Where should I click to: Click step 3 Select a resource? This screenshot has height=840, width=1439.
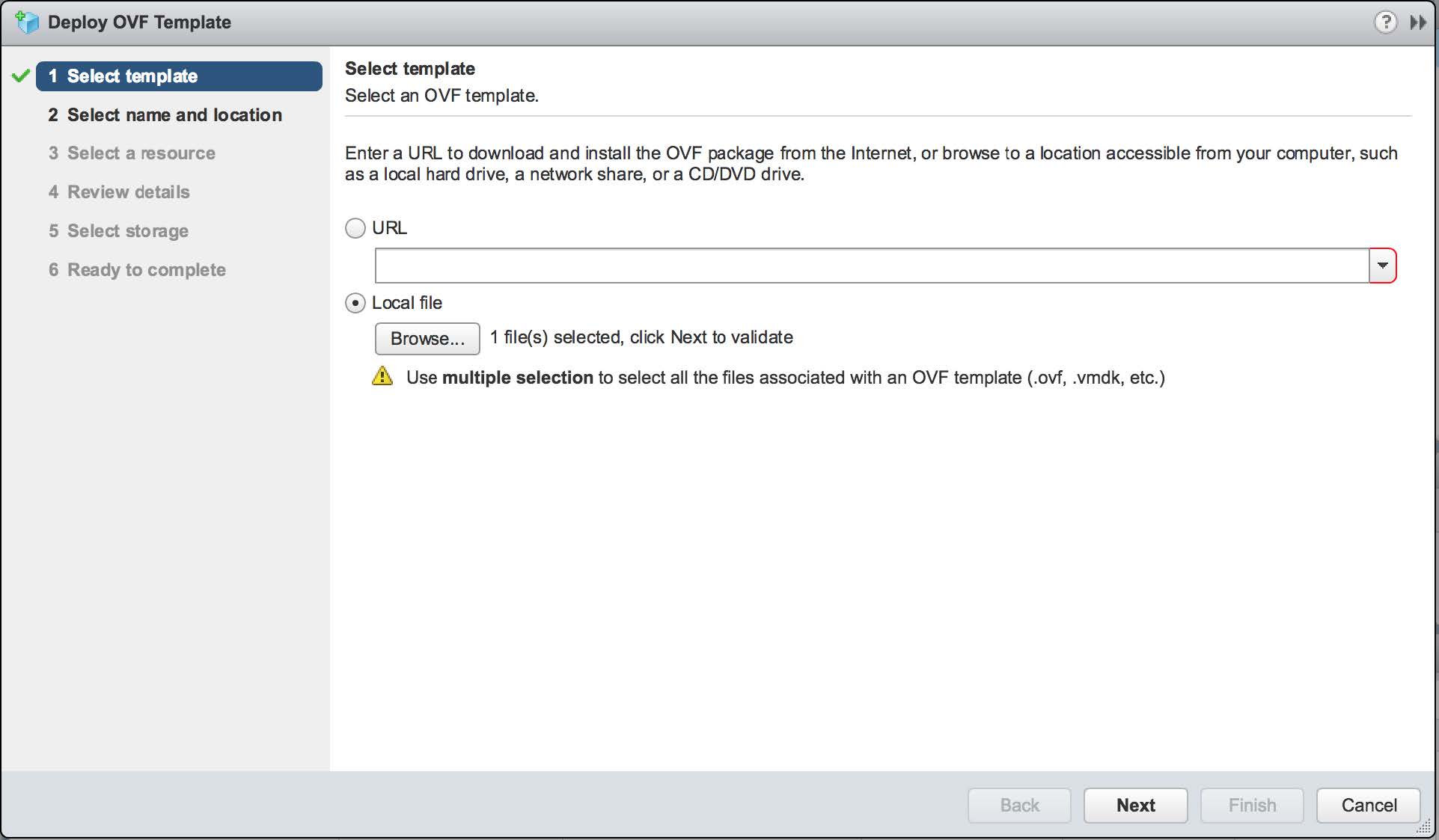pos(132,153)
